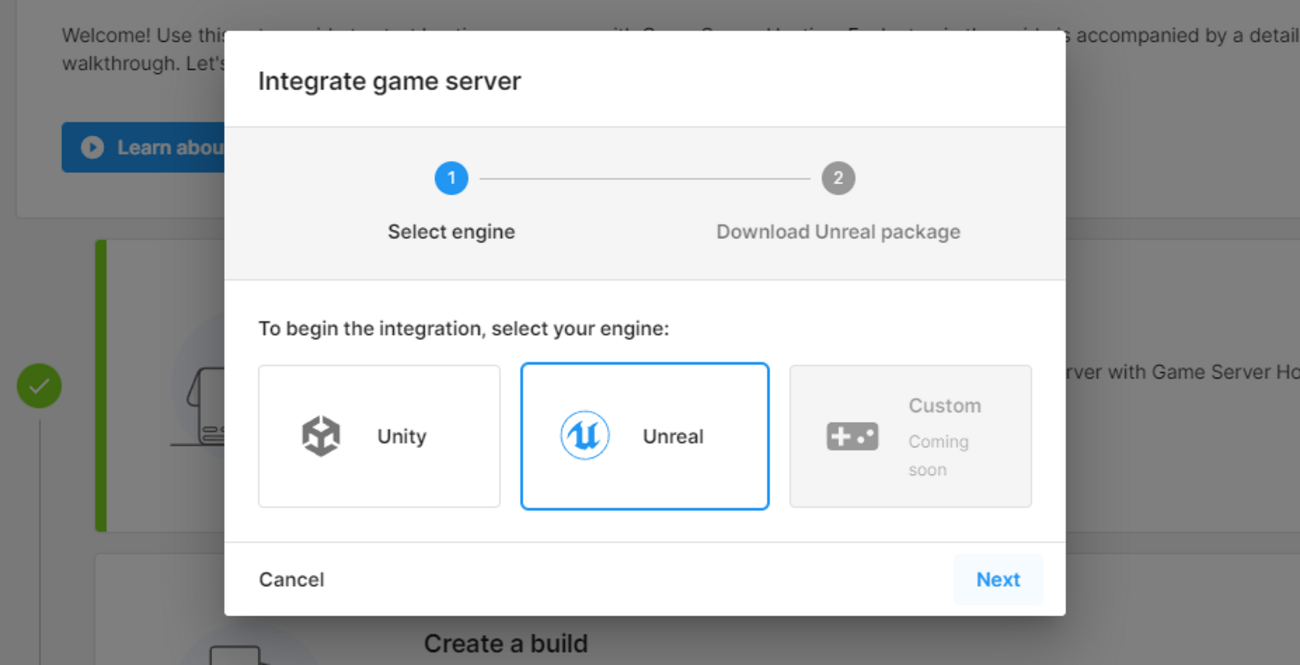Screen dimensions: 1300x665
Task: Click the Coming soon label
Action: 937,455
